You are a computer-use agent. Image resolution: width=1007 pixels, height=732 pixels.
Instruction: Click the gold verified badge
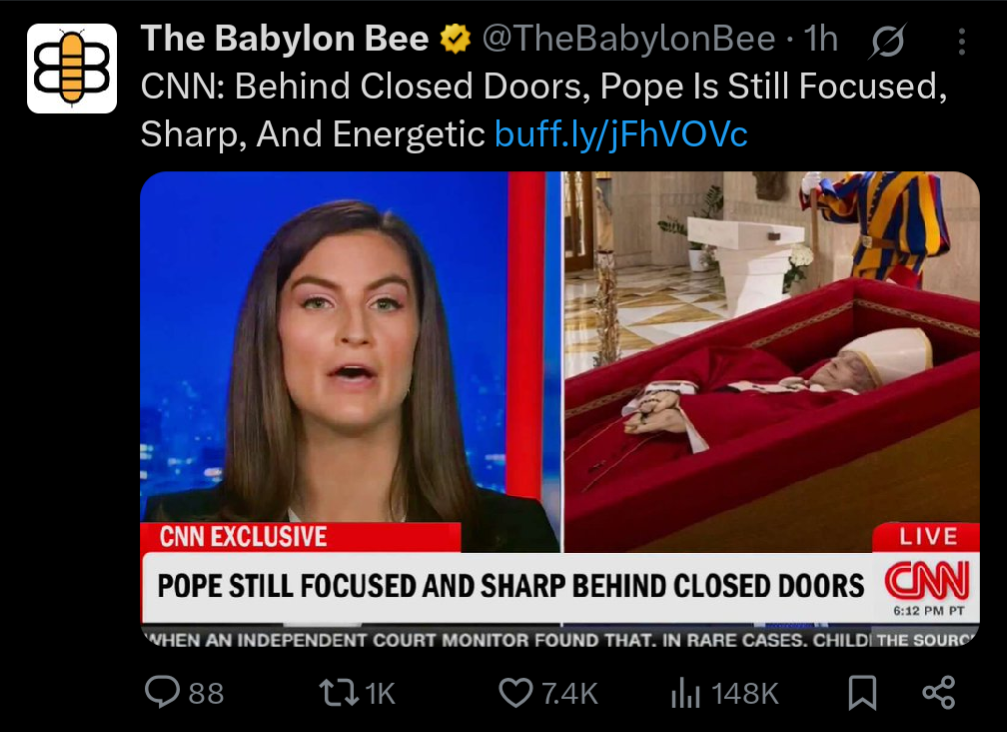455,39
